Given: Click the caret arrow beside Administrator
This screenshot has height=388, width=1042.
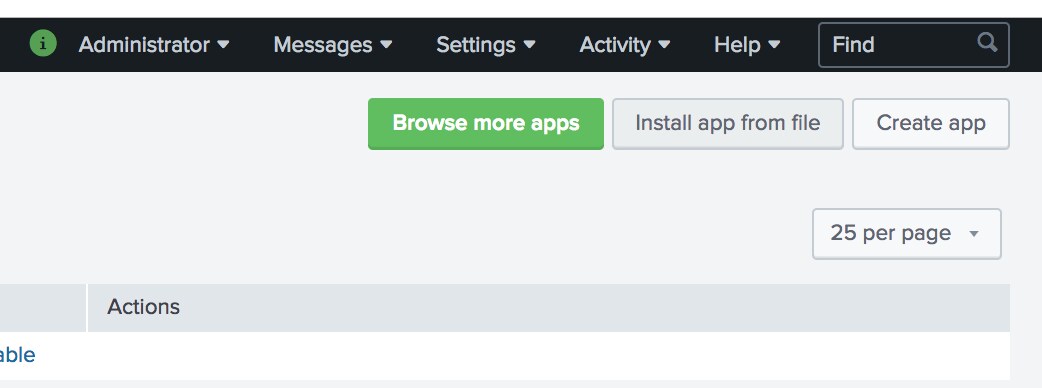Looking at the screenshot, I should point(223,45).
